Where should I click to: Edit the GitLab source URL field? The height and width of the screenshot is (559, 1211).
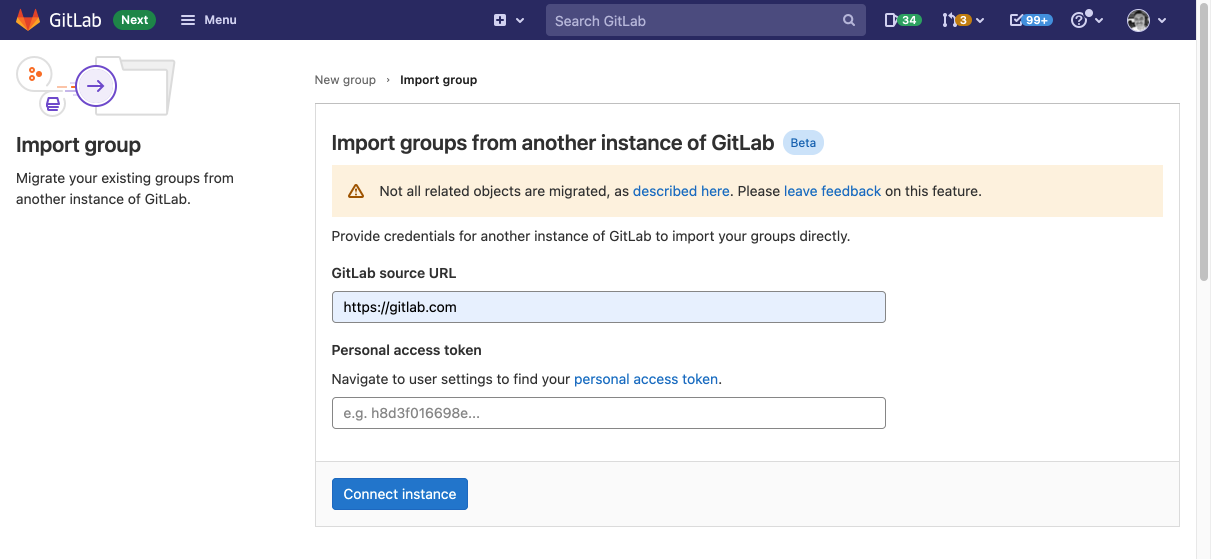[x=608, y=307]
